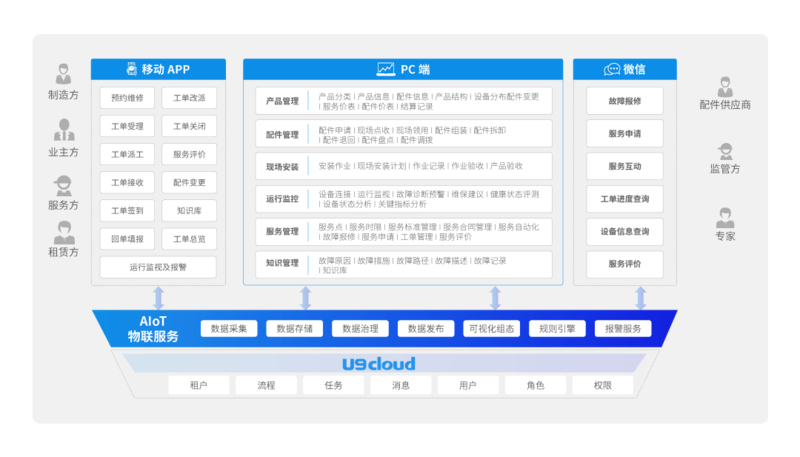Click the PC 端 header text
This screenshot has height=457, width=800.
tap(415, 69)
